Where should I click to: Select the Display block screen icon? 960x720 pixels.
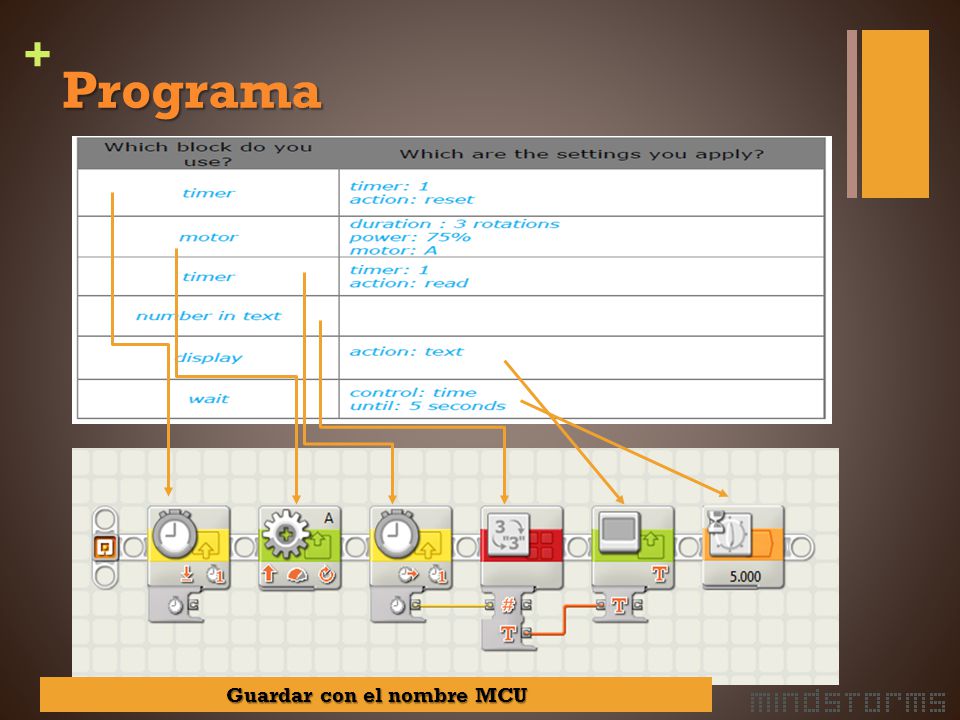point(620,533)
